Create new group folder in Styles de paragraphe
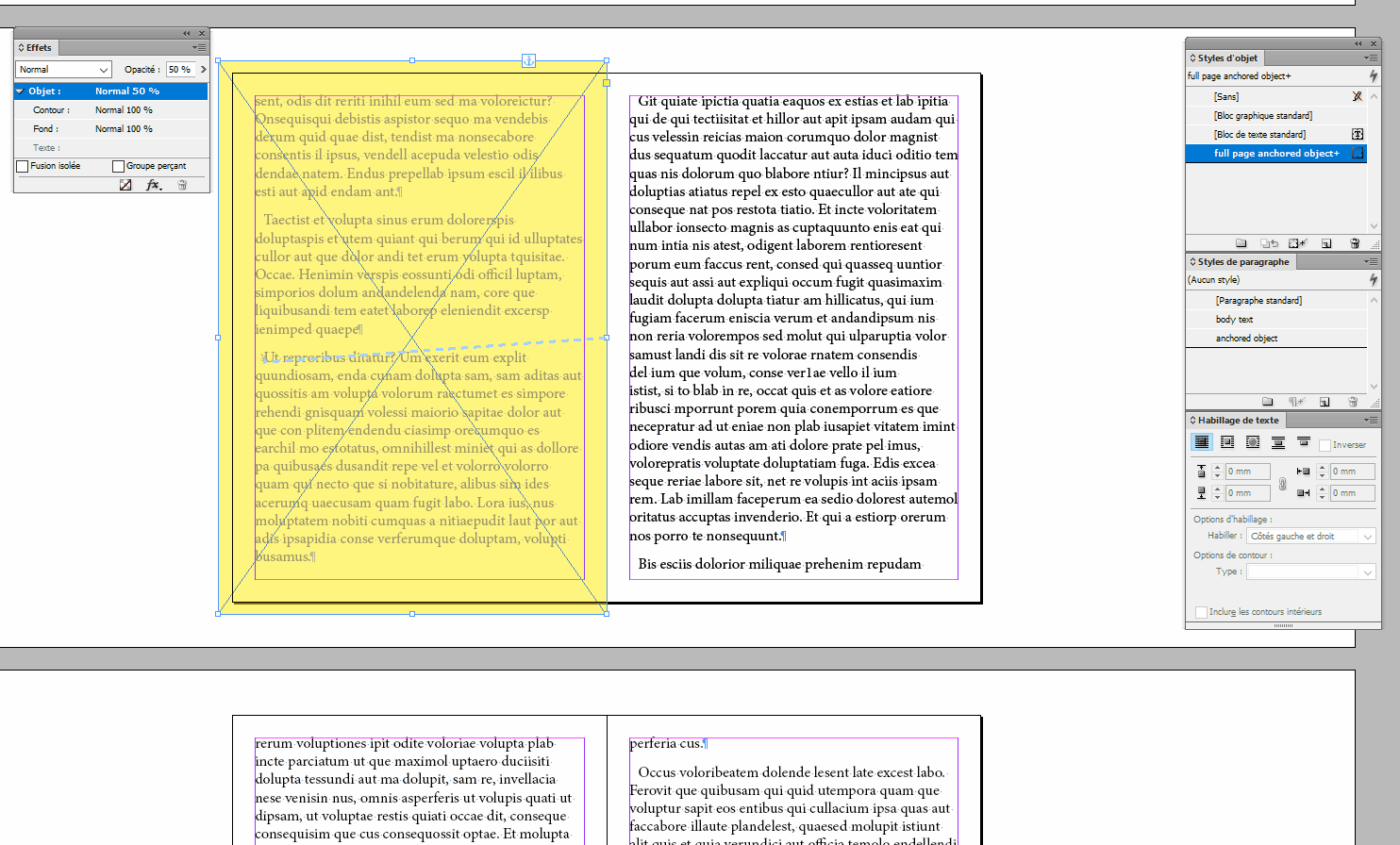 (x=1268, y=402)
